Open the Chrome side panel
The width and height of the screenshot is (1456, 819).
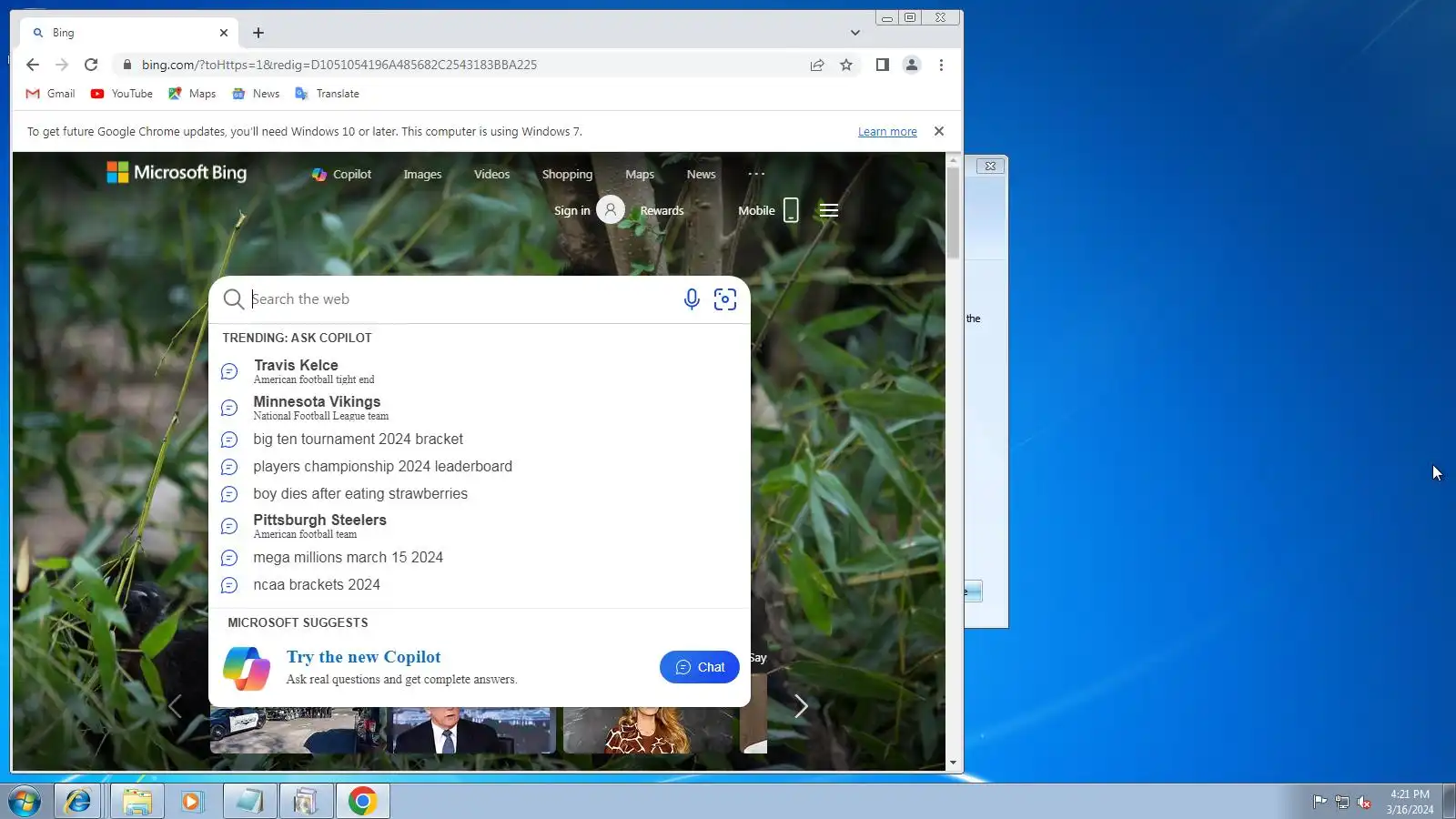pyautogui.click(x=882, y=65)
